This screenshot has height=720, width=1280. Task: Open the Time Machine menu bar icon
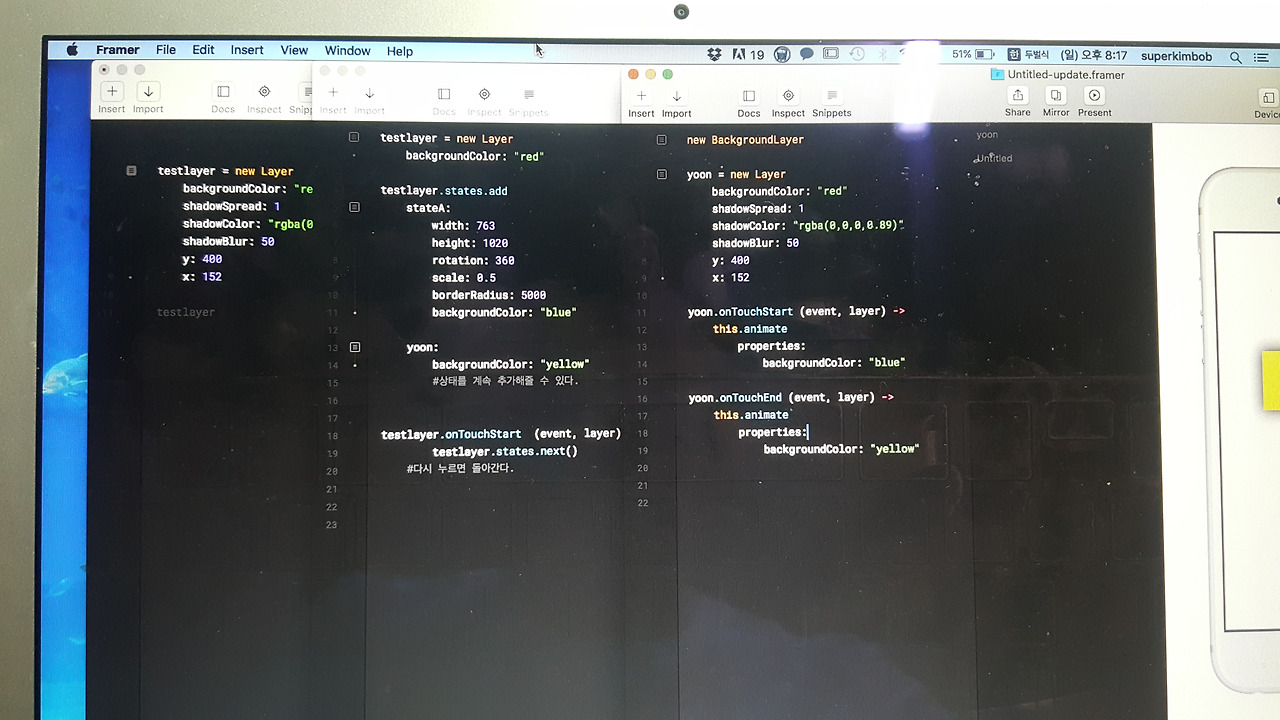[x=857, y=54]
